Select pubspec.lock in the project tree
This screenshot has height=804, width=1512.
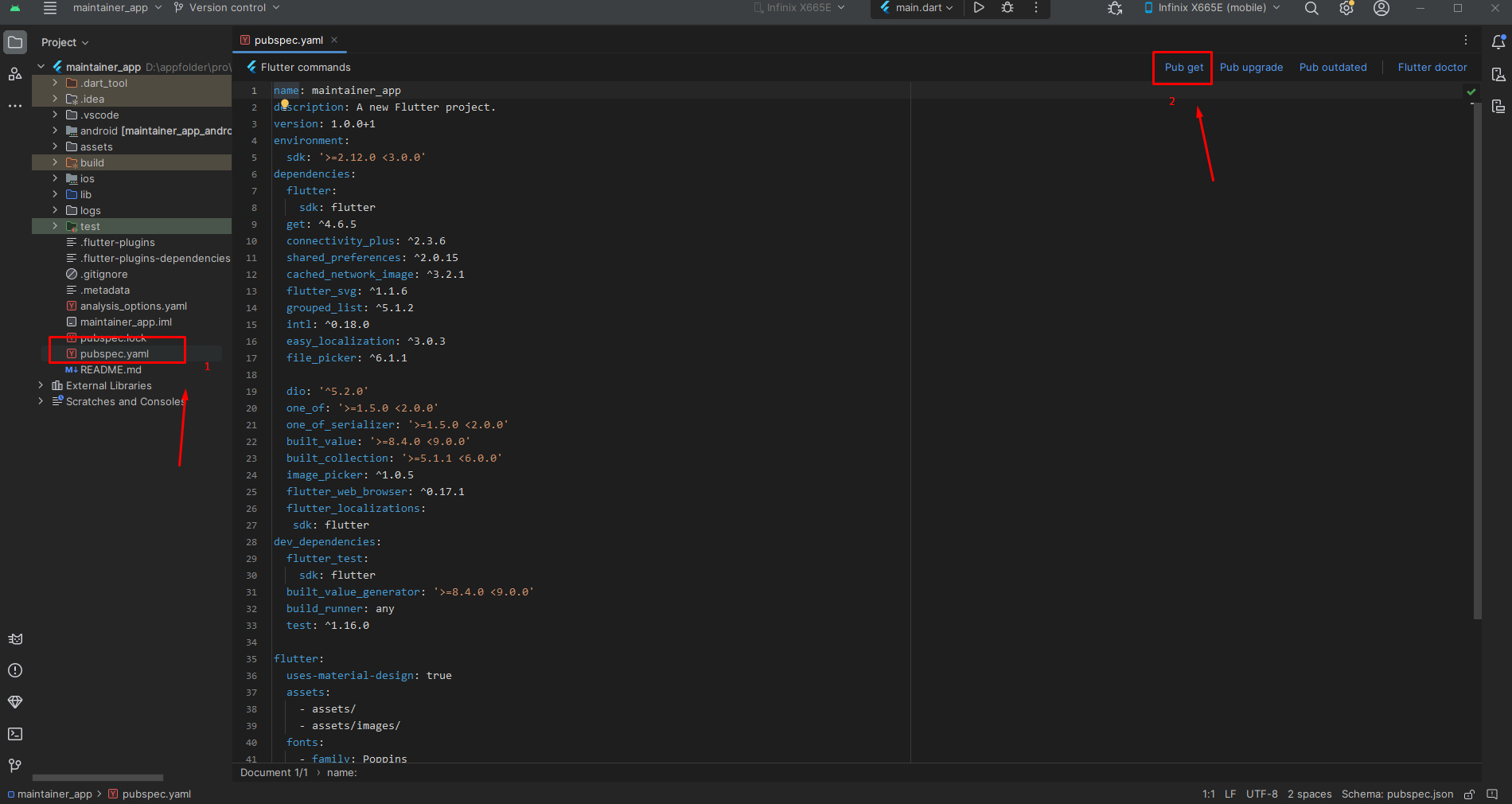click(112, 338)
